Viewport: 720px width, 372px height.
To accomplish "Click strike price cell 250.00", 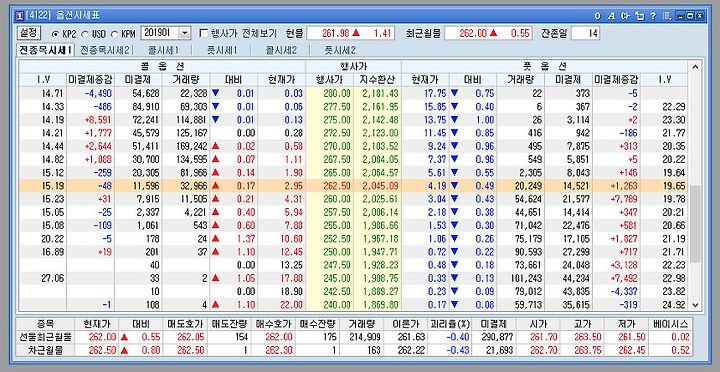I will point(329,252).
